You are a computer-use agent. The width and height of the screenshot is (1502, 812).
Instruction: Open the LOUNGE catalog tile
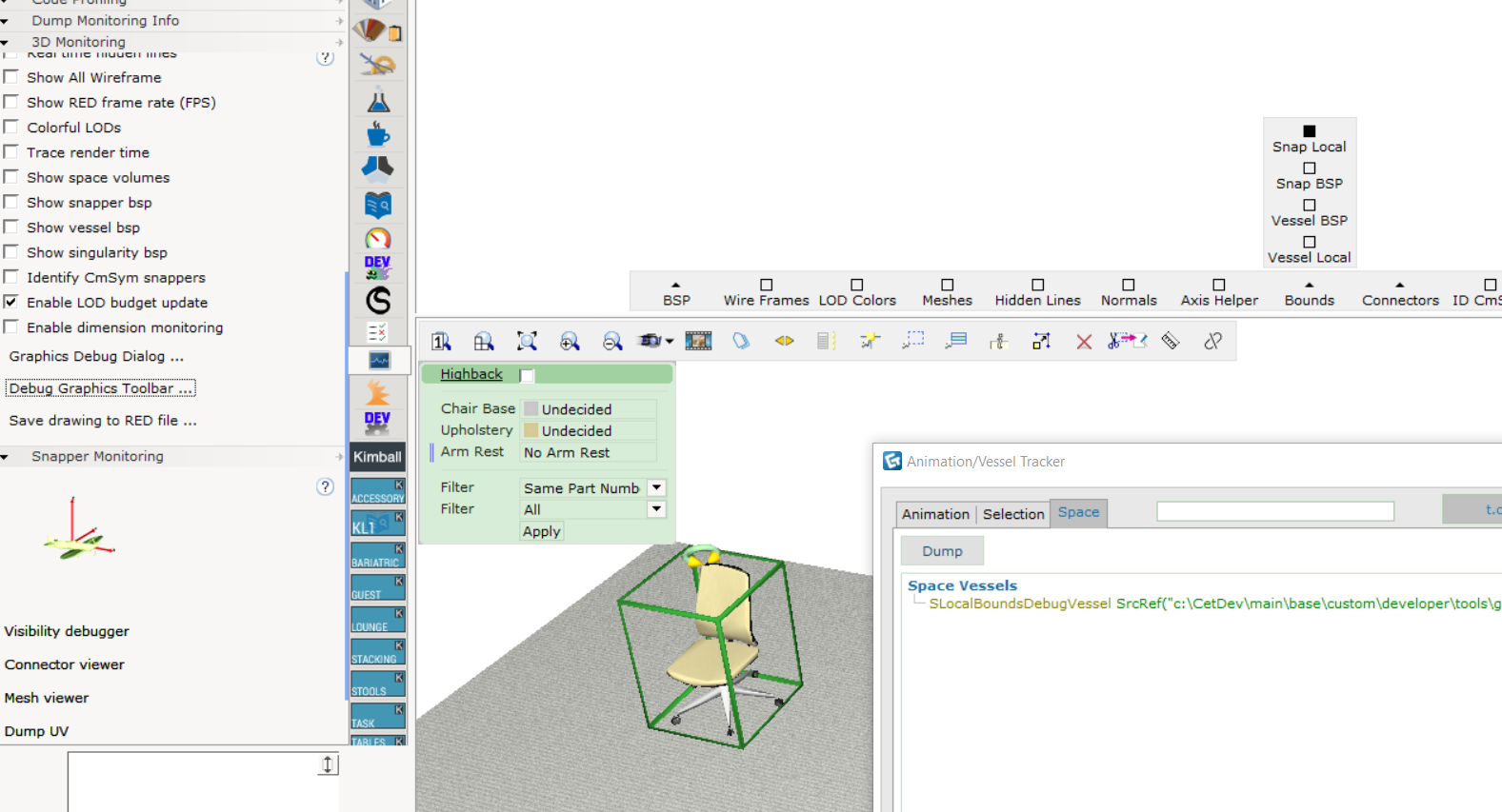click(x=378, y=620)
